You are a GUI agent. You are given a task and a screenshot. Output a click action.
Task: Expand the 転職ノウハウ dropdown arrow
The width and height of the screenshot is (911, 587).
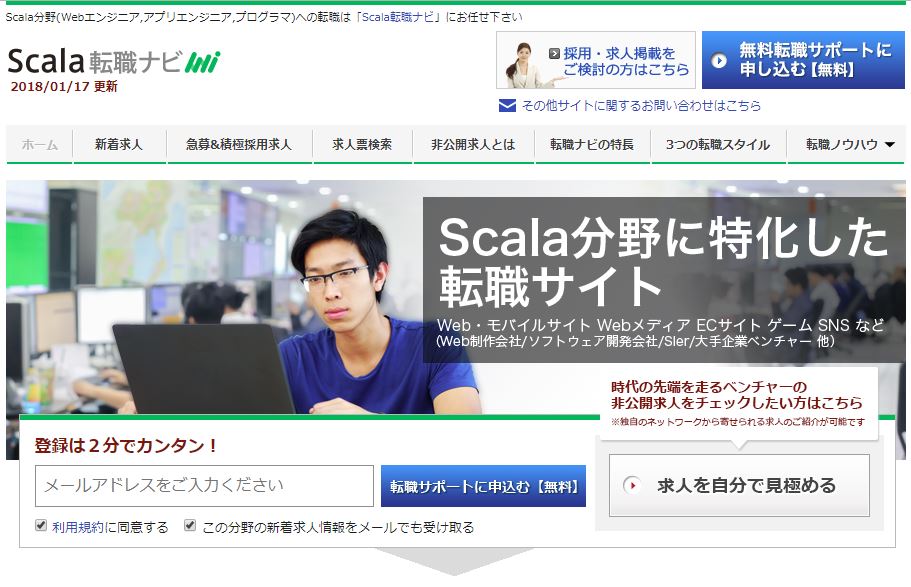(x=890, y=145)
